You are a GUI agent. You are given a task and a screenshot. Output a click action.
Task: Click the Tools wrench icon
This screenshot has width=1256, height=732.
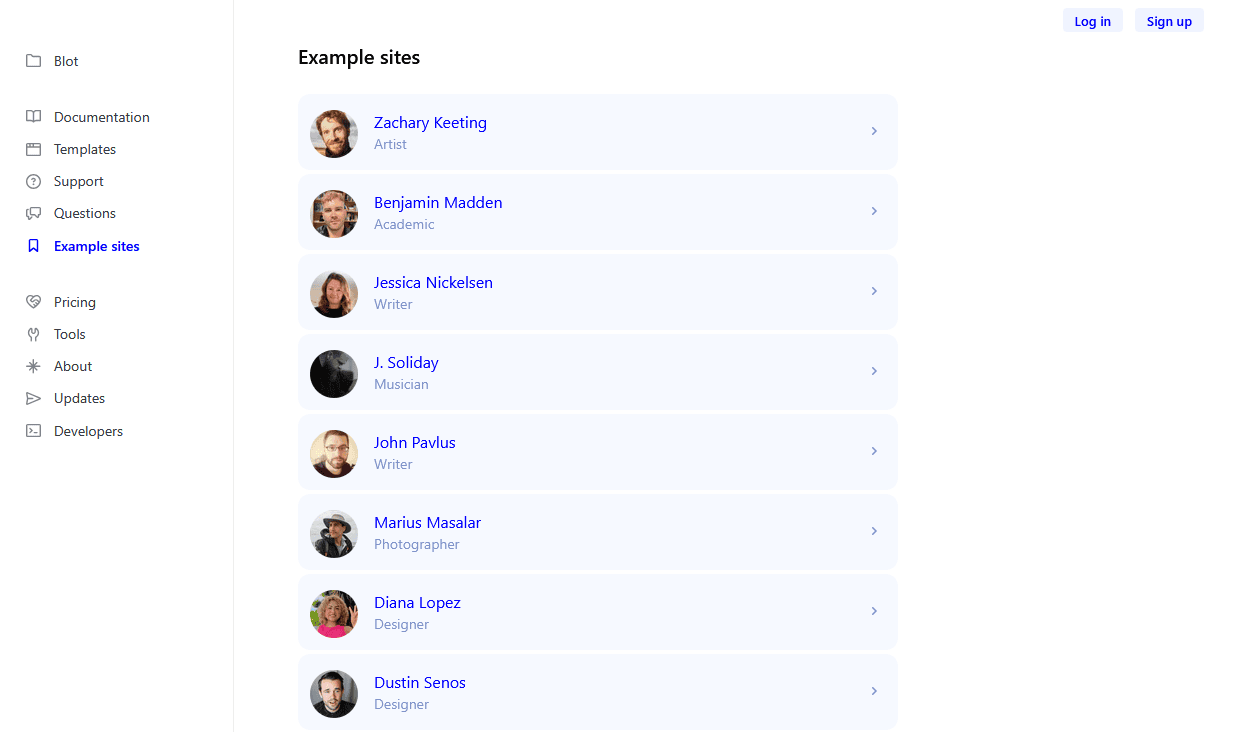(34, 334)
